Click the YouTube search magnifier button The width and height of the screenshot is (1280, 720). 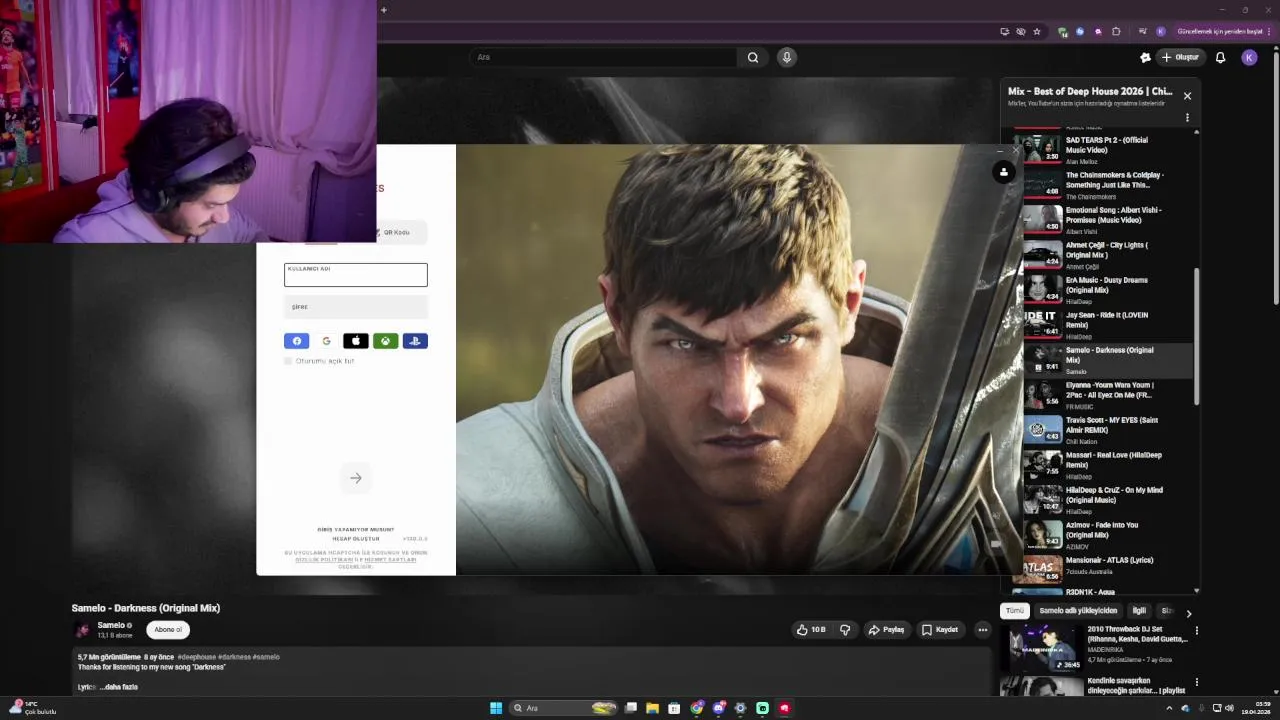(753, 57)
